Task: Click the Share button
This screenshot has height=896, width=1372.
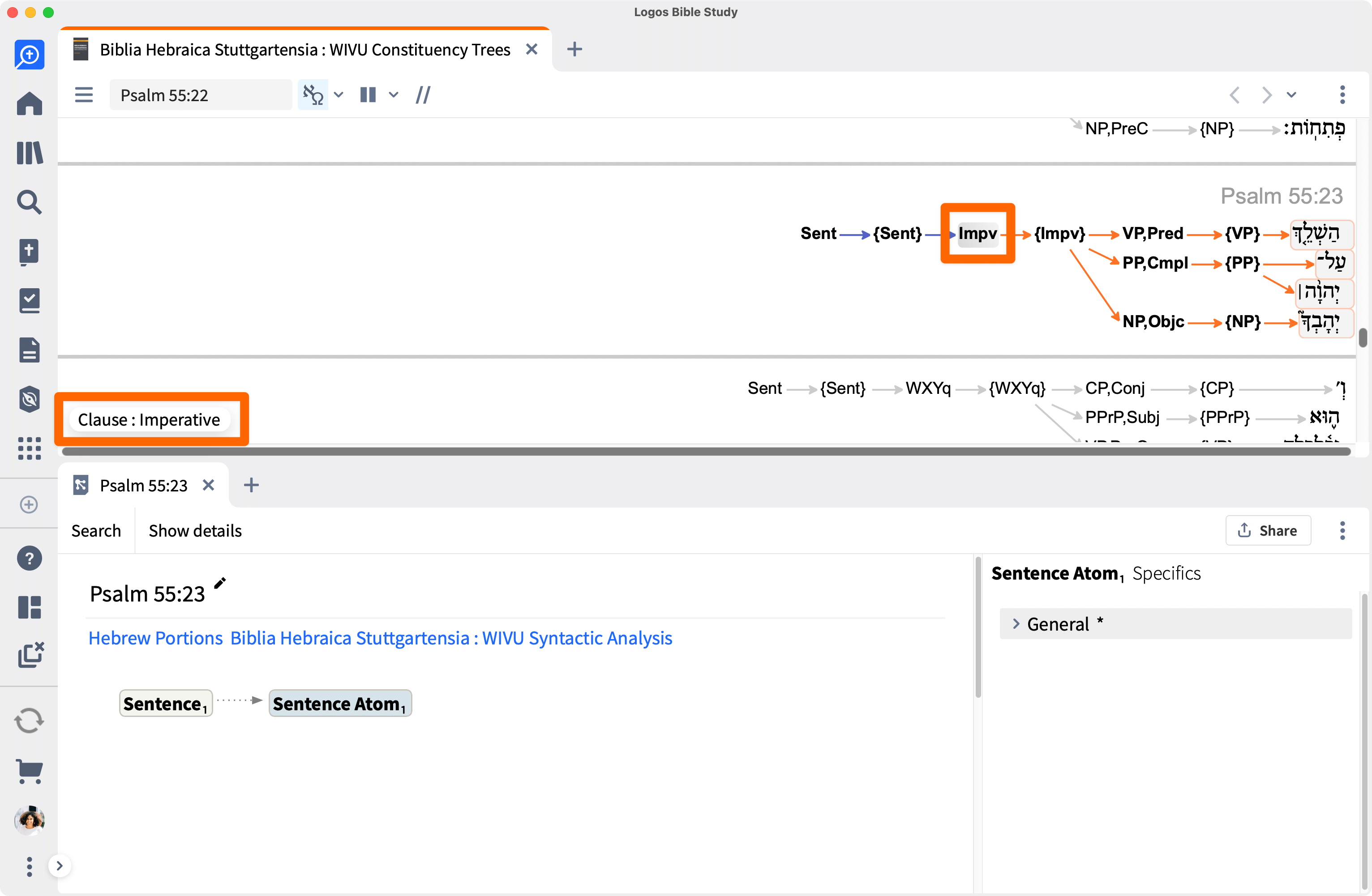Action: 1268,531
